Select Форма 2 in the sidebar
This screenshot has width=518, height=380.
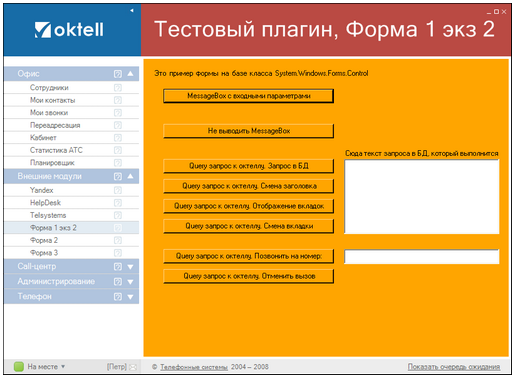[x=72, y=240]
